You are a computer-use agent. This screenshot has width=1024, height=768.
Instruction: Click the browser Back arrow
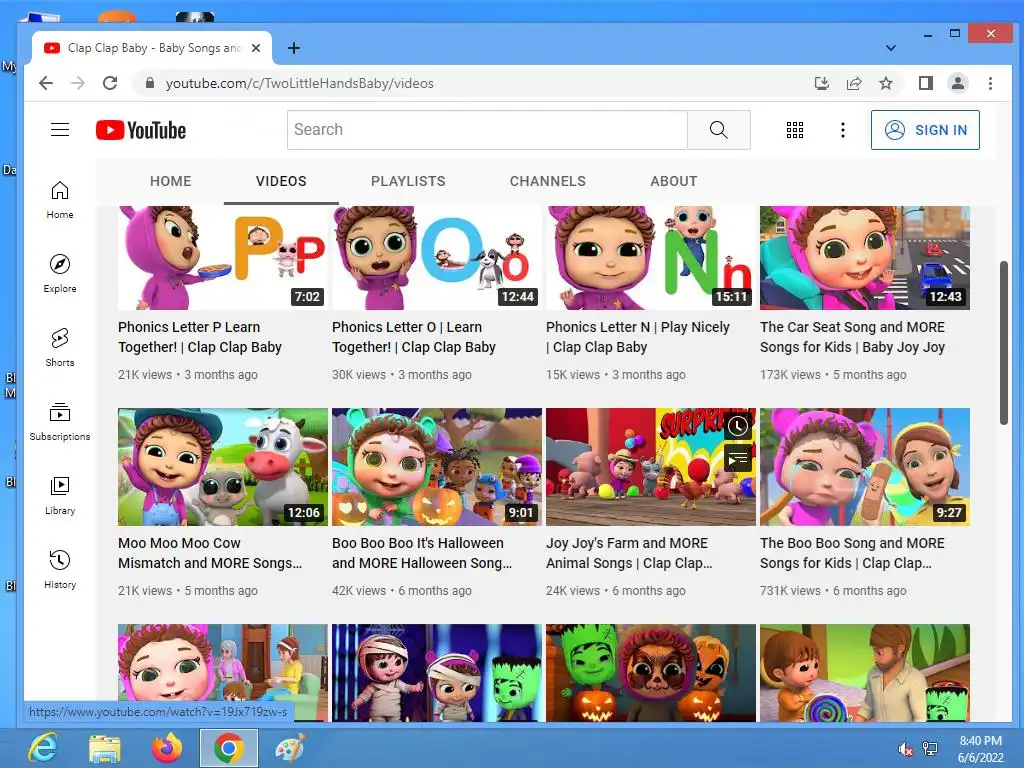coord(46,83)
